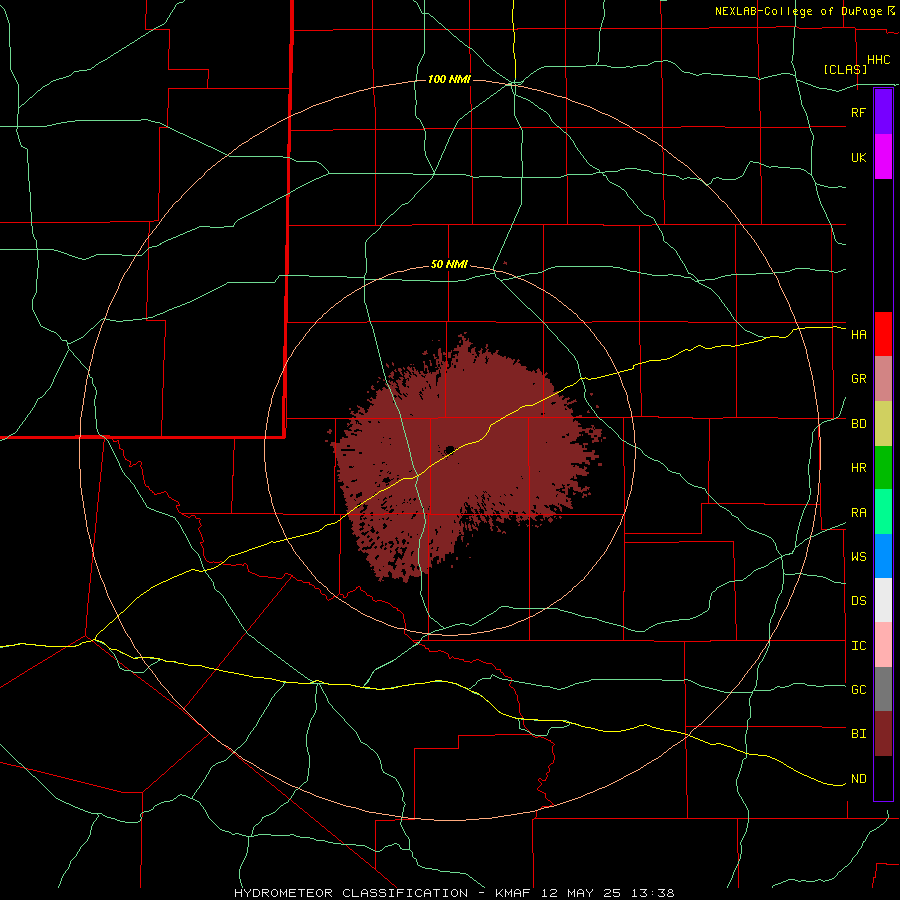Pick the light pink IC ice crystals swatch
The image size is (900, 900).
point(883,645)
